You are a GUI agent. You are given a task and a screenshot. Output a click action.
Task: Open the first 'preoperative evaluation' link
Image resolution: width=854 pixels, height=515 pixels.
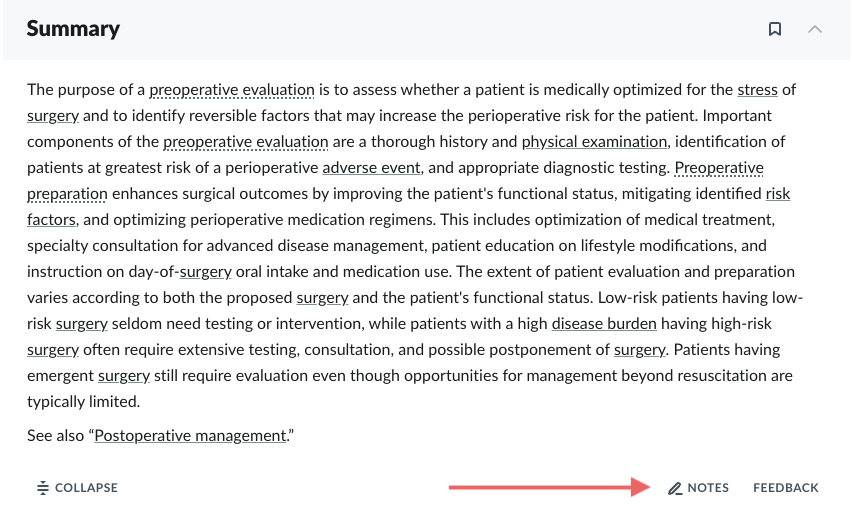click(231, 90)
